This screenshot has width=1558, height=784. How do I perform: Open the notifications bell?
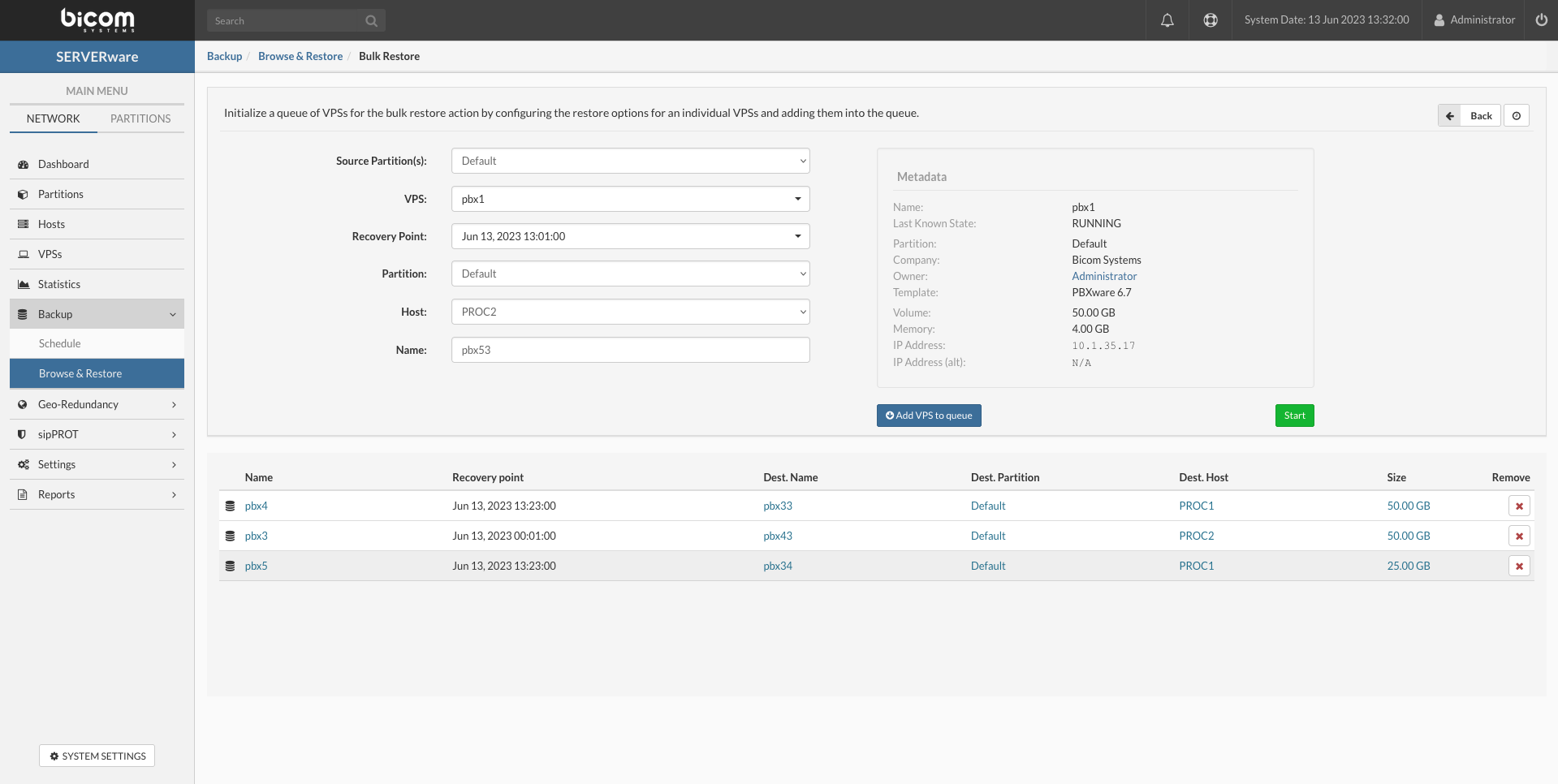click(1167, 19)
